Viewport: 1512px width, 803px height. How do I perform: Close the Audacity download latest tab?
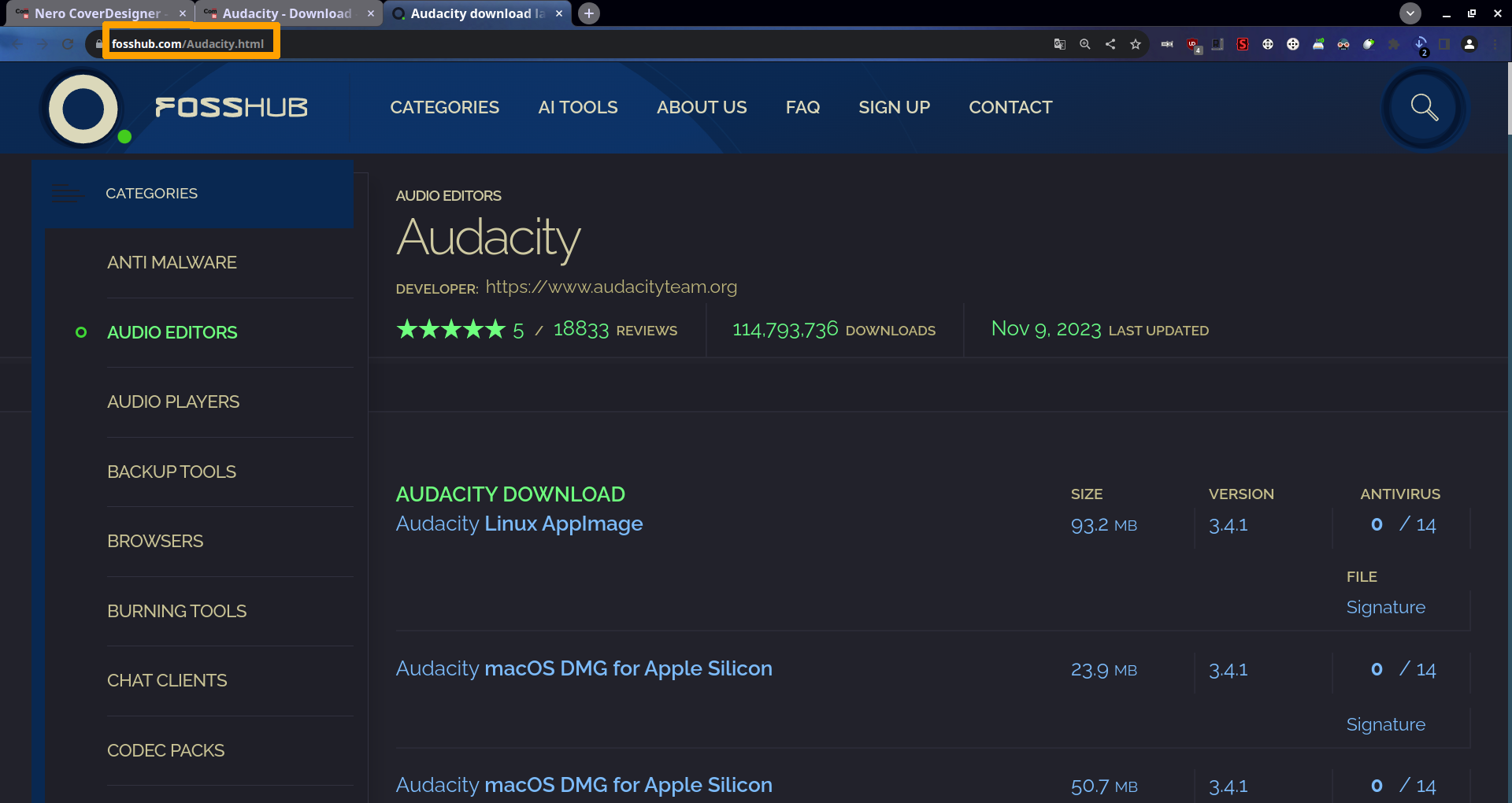[x=559, y=13]
